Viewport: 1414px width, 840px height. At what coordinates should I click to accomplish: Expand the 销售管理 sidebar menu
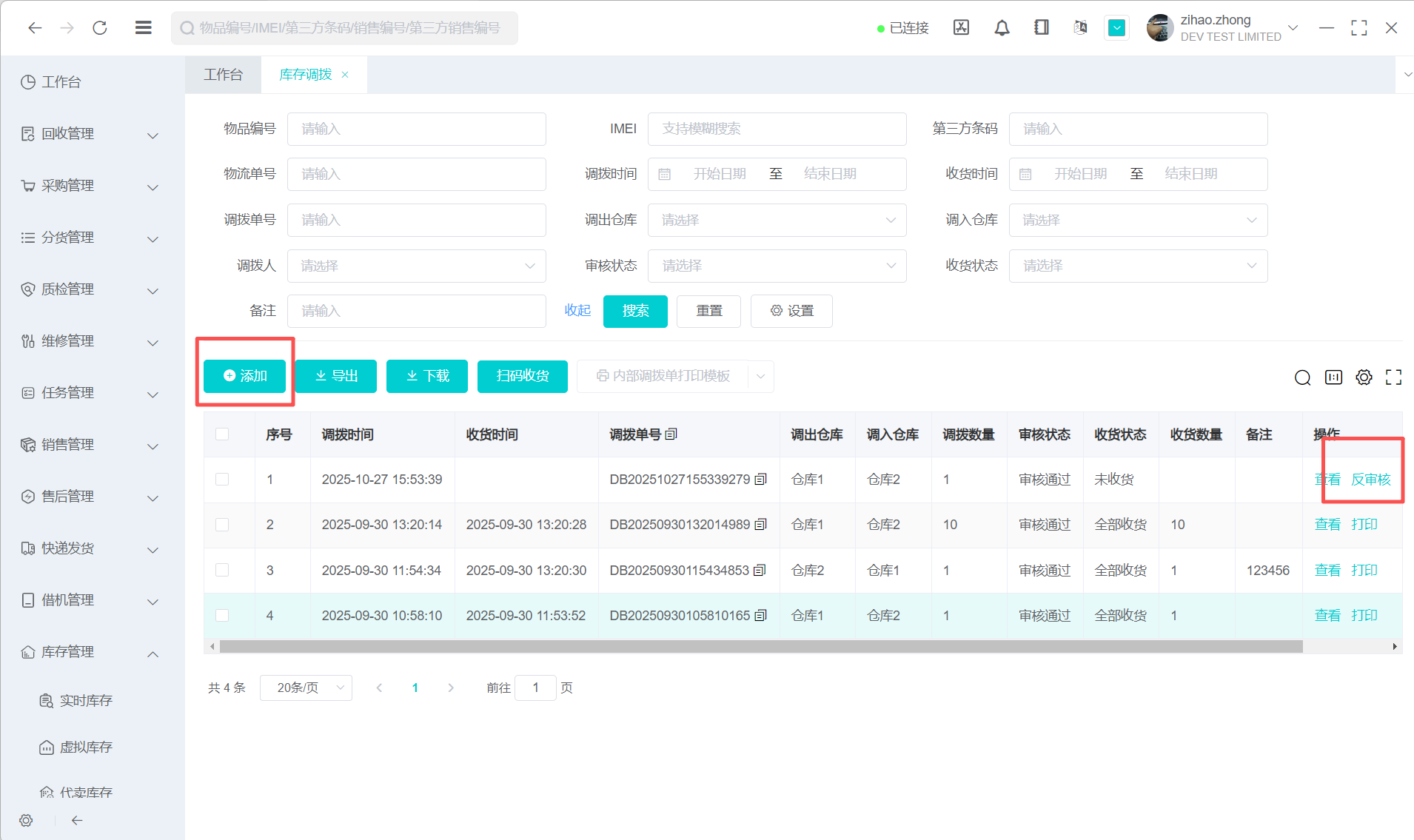point(89,445)
